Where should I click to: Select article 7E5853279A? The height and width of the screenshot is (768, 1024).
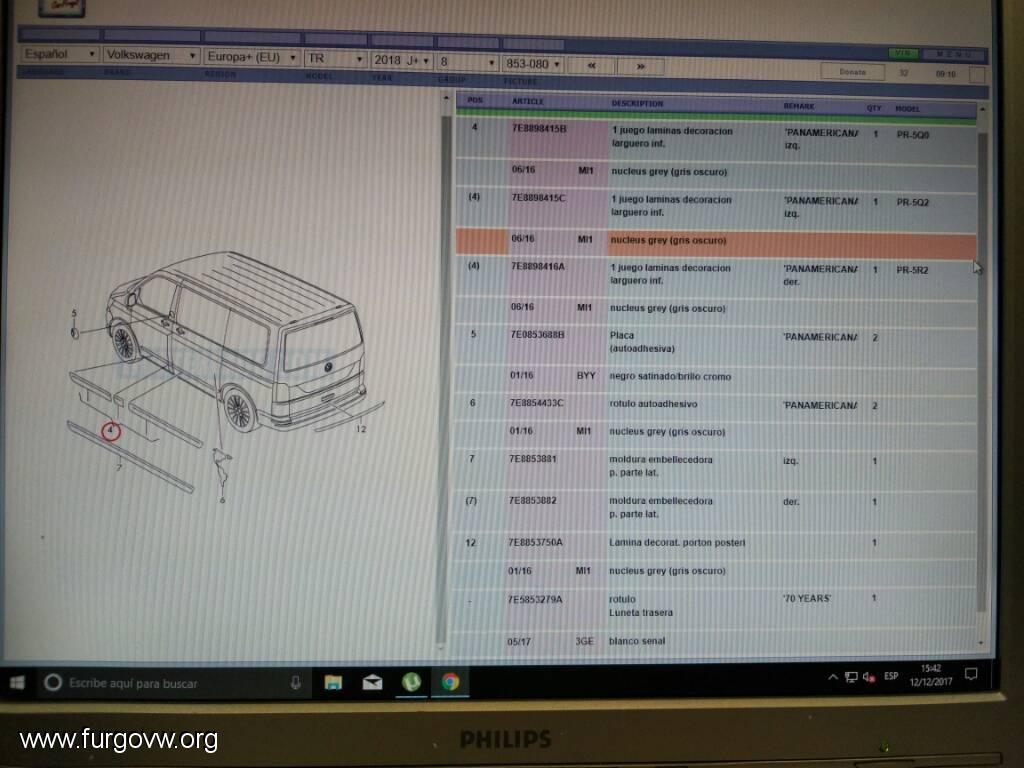[535, 600]
